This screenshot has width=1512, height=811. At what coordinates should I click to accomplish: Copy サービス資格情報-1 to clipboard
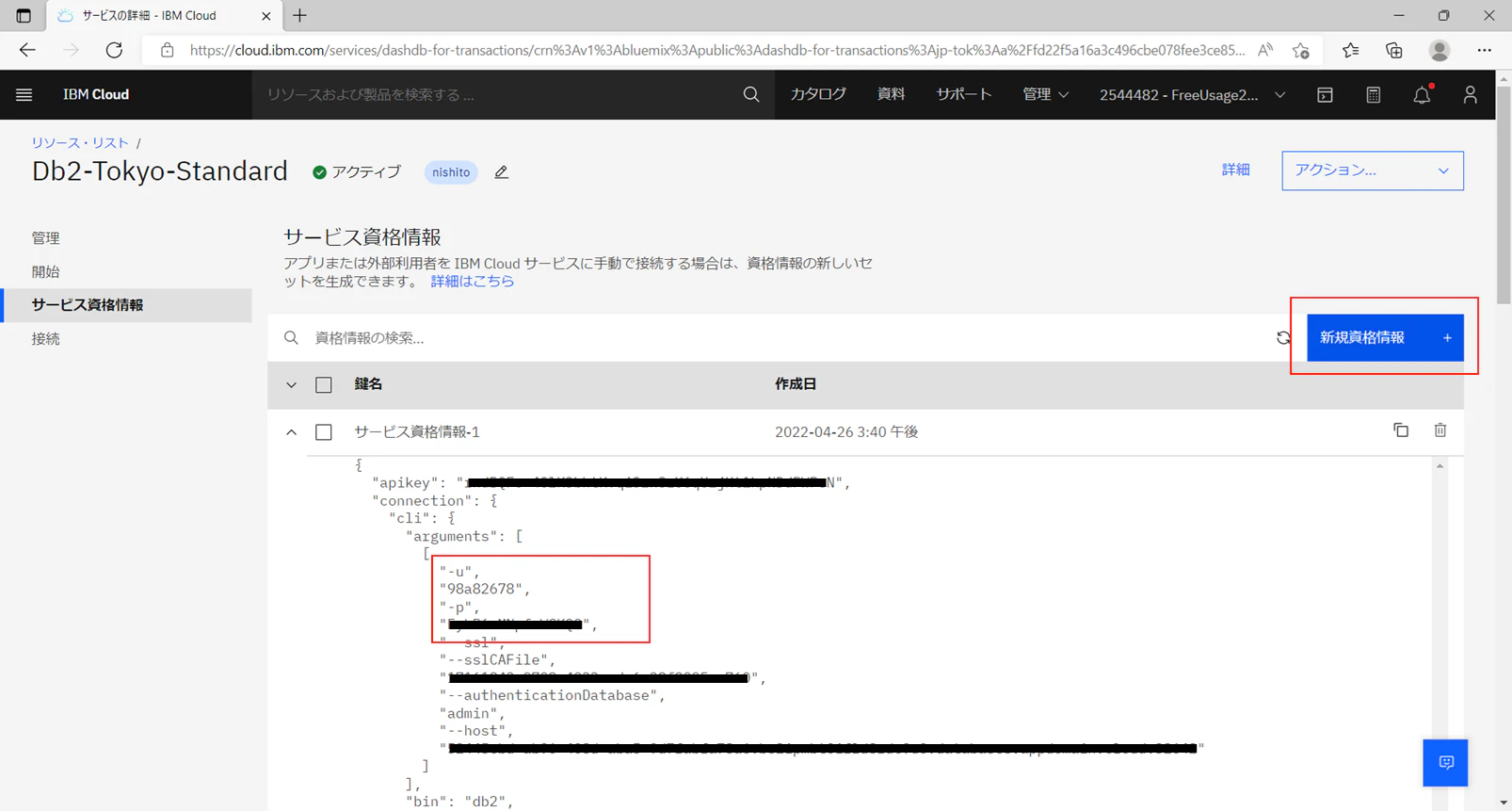(1401, 430)
